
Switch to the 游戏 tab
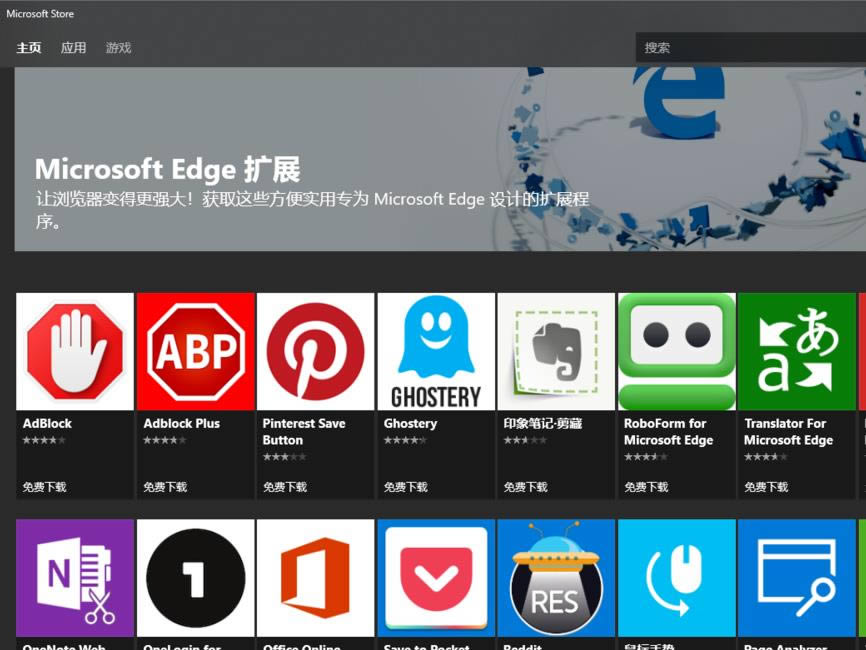click(x=118, y=47)
